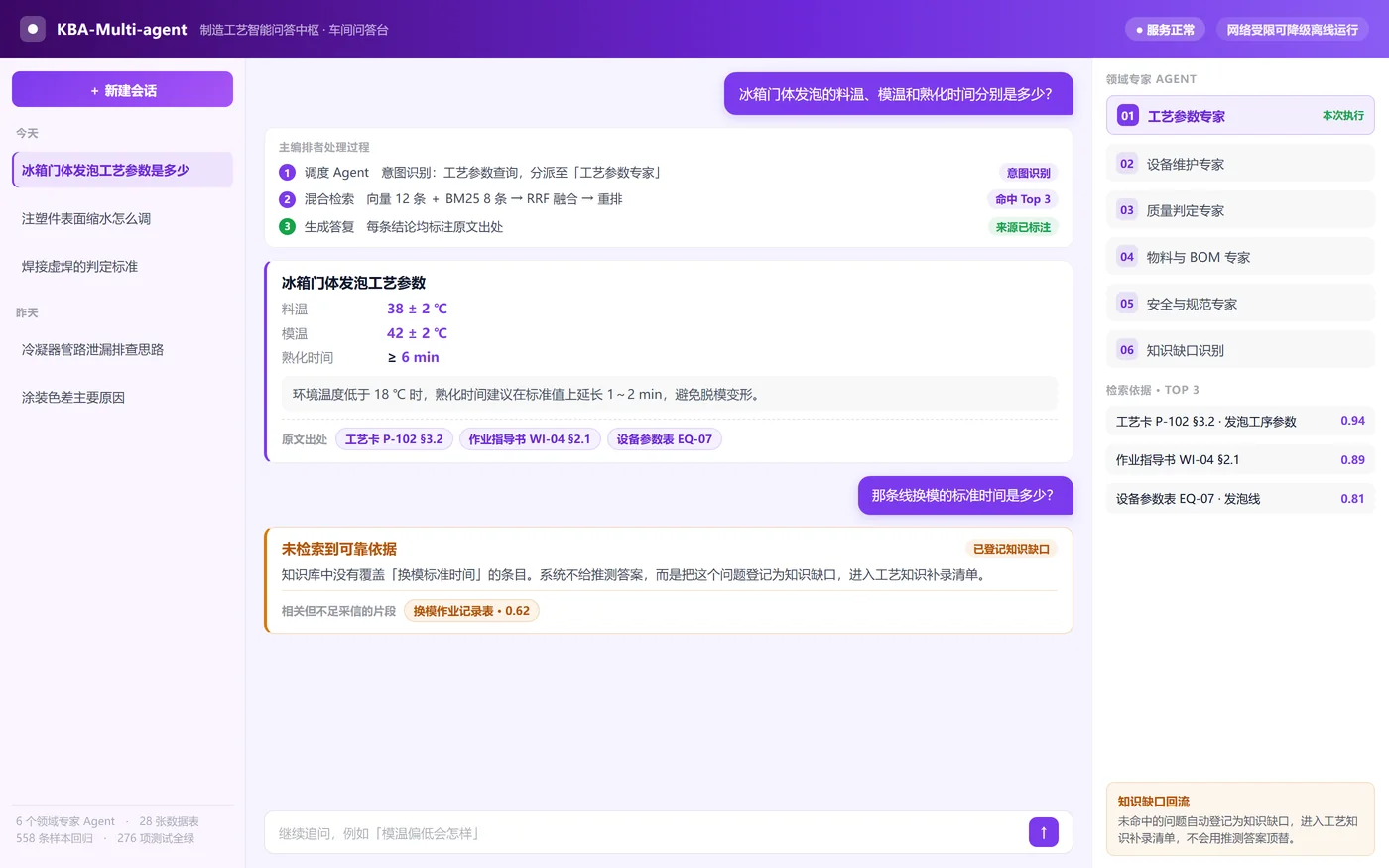Open the 服务正常 status pill
The image size is (1389, 868).
tap(1166, 30)
